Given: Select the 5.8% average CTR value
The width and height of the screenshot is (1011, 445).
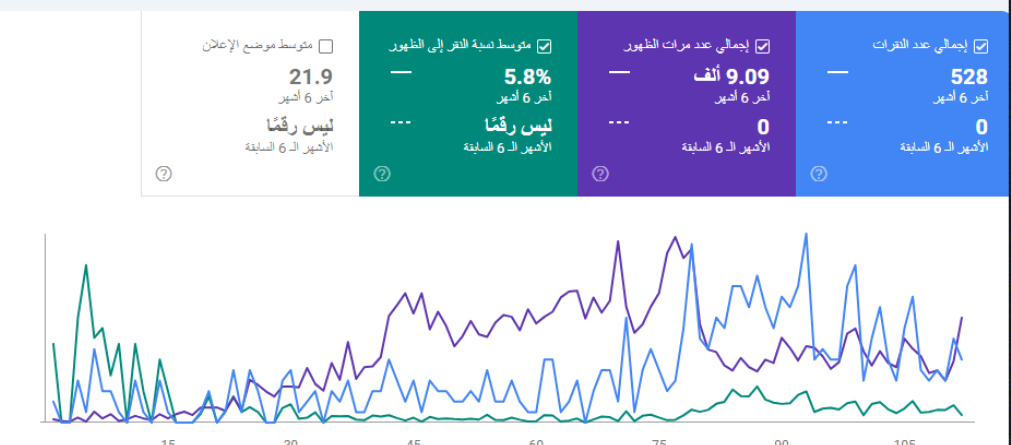Looking at the screenshot, I should tap(529, 77).
